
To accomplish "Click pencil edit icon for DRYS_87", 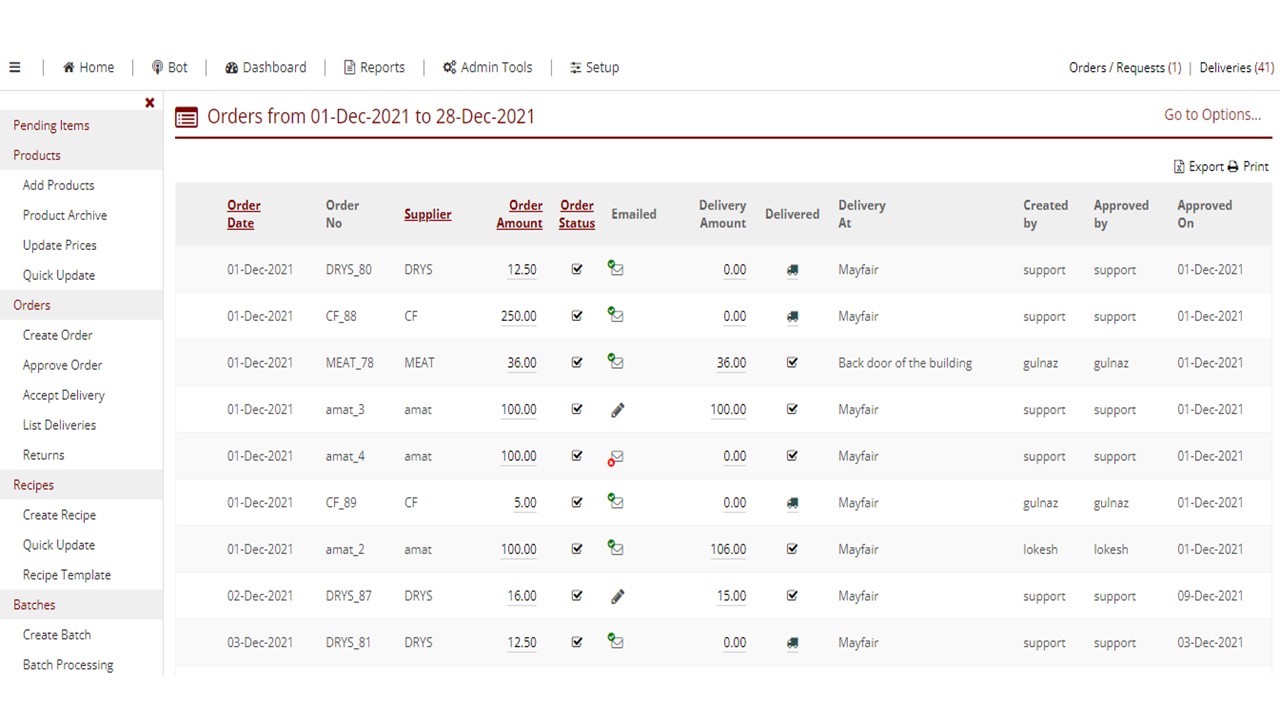I will pyautogui.click(x=617, y=597).
